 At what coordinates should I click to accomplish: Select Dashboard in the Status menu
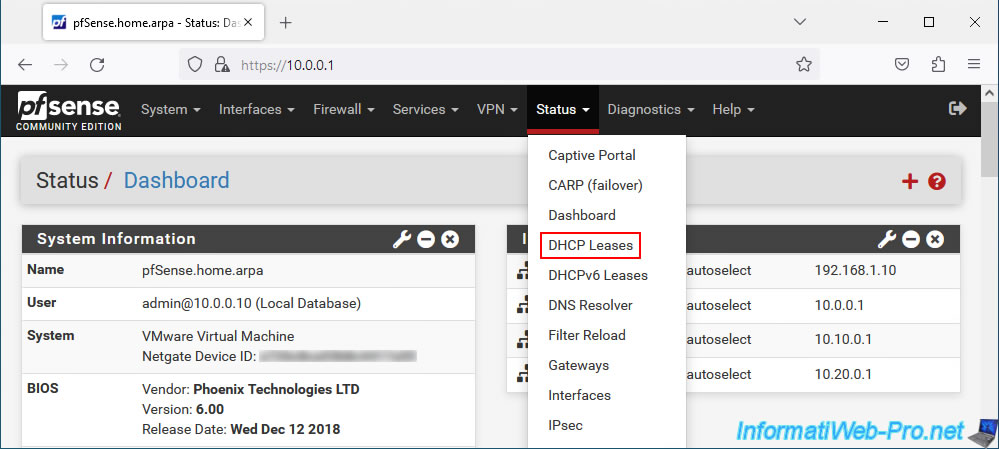click(582, 215)
